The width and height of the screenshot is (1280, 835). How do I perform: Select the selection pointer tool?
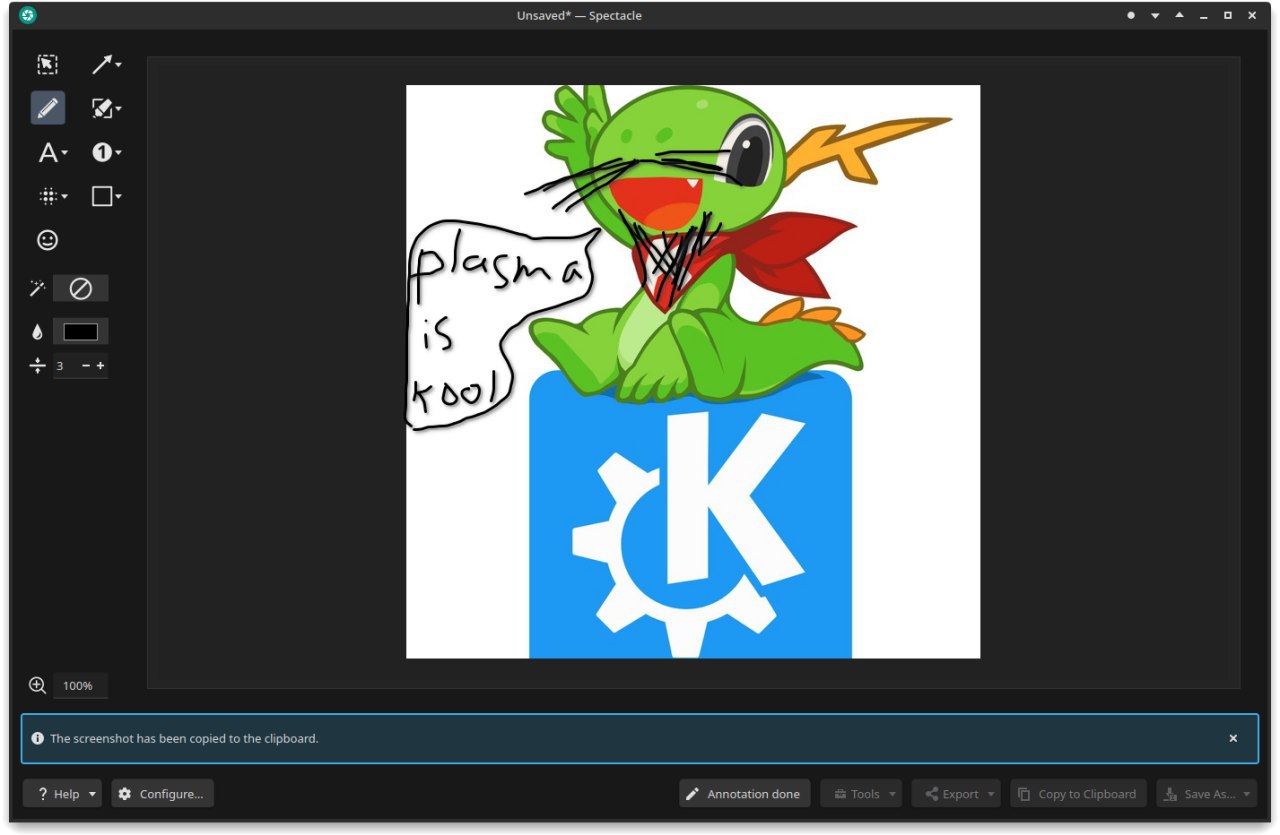coord(47,65)
